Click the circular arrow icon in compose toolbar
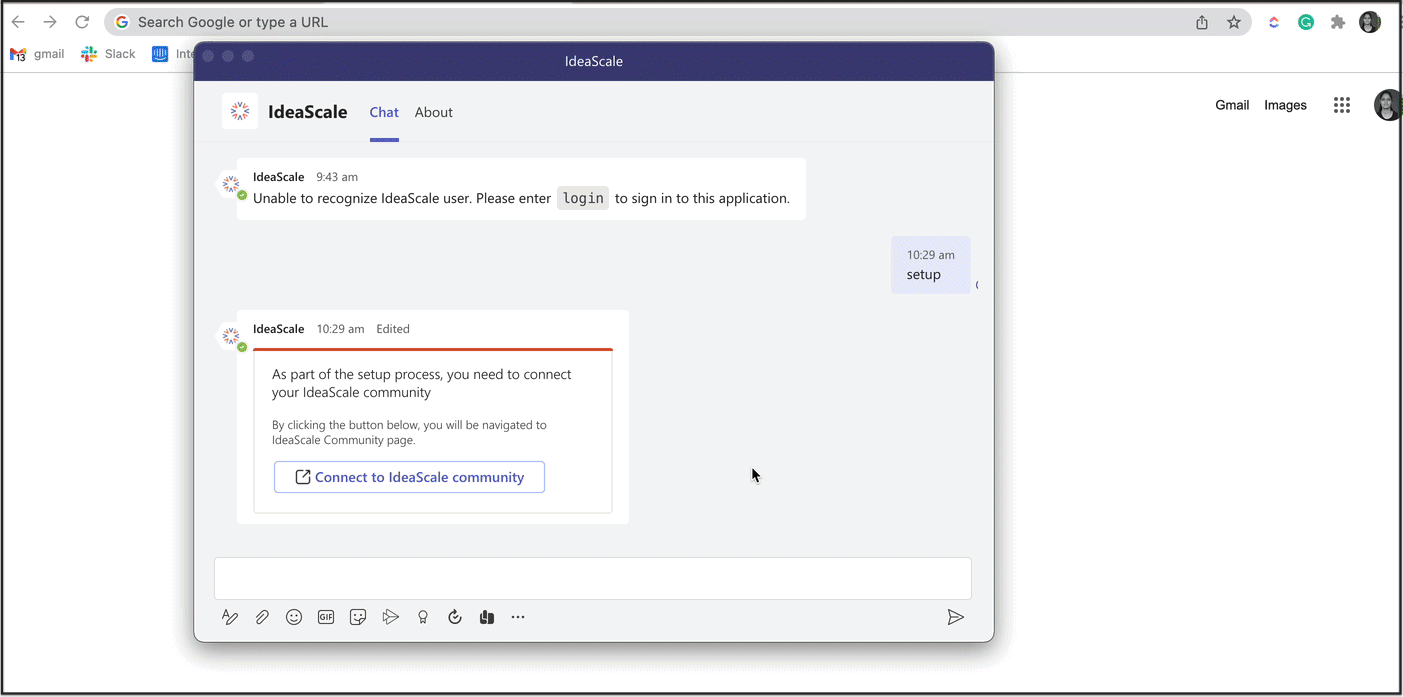The height and width of the screenshot is (697, 1403). point(455,617)
